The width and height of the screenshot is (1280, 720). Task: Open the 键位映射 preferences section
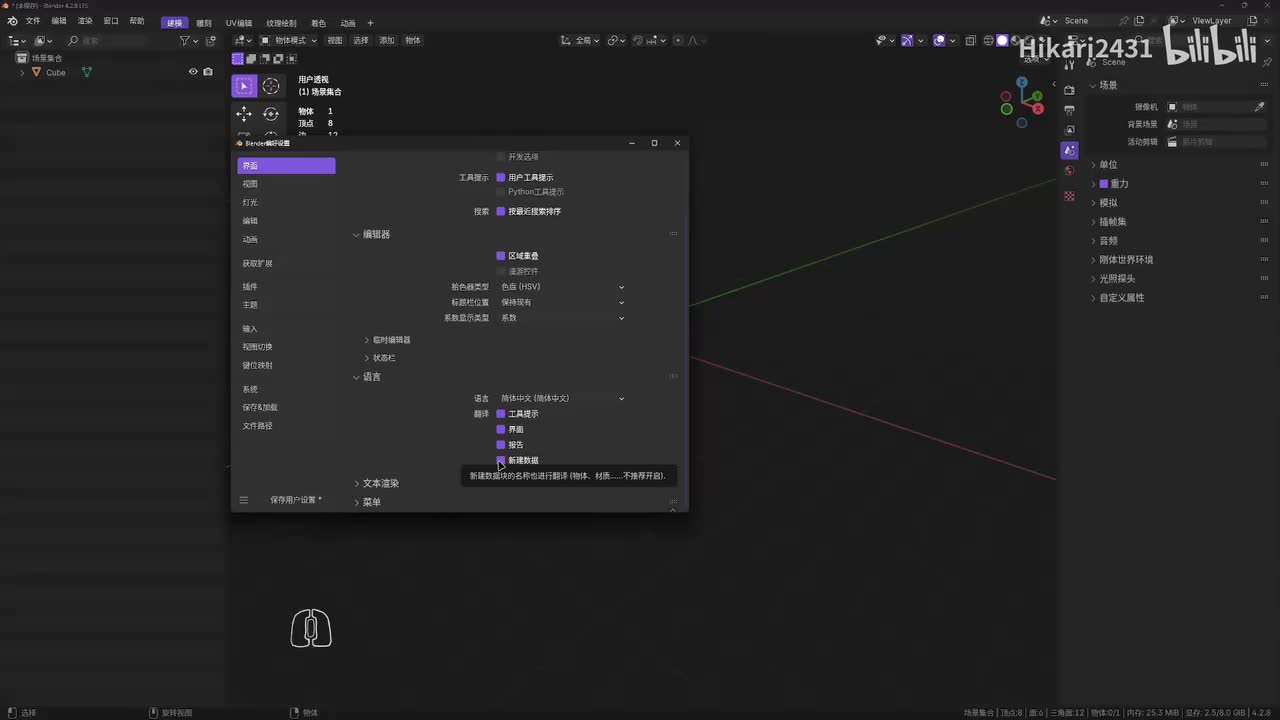pyautogui.click(x=286, y=365)
